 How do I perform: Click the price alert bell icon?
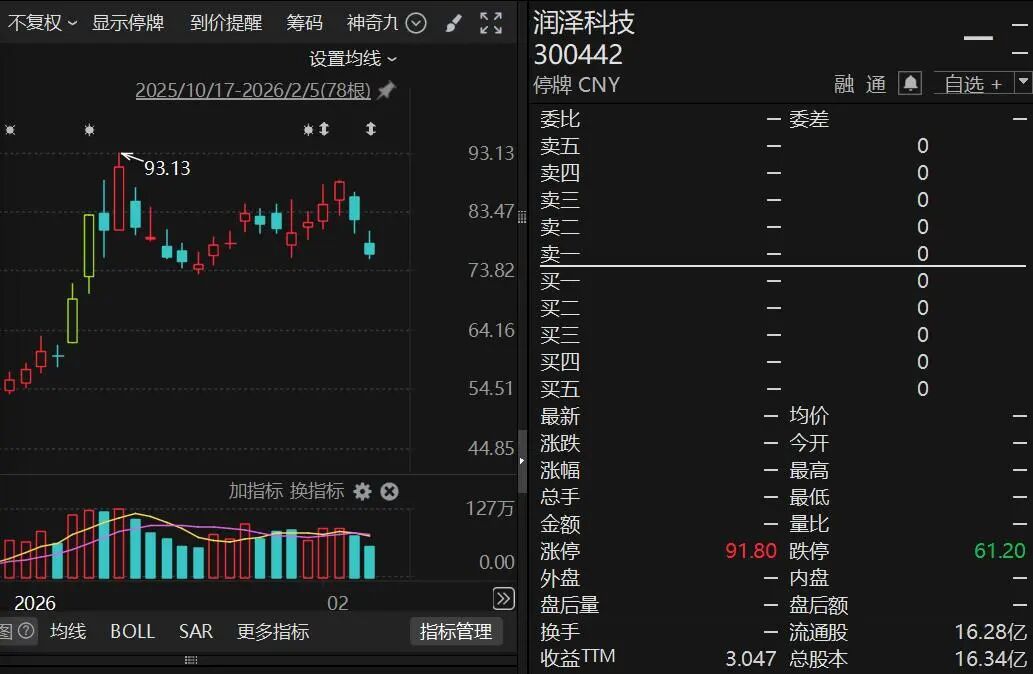pyautogui.click(x=908, y=84)
